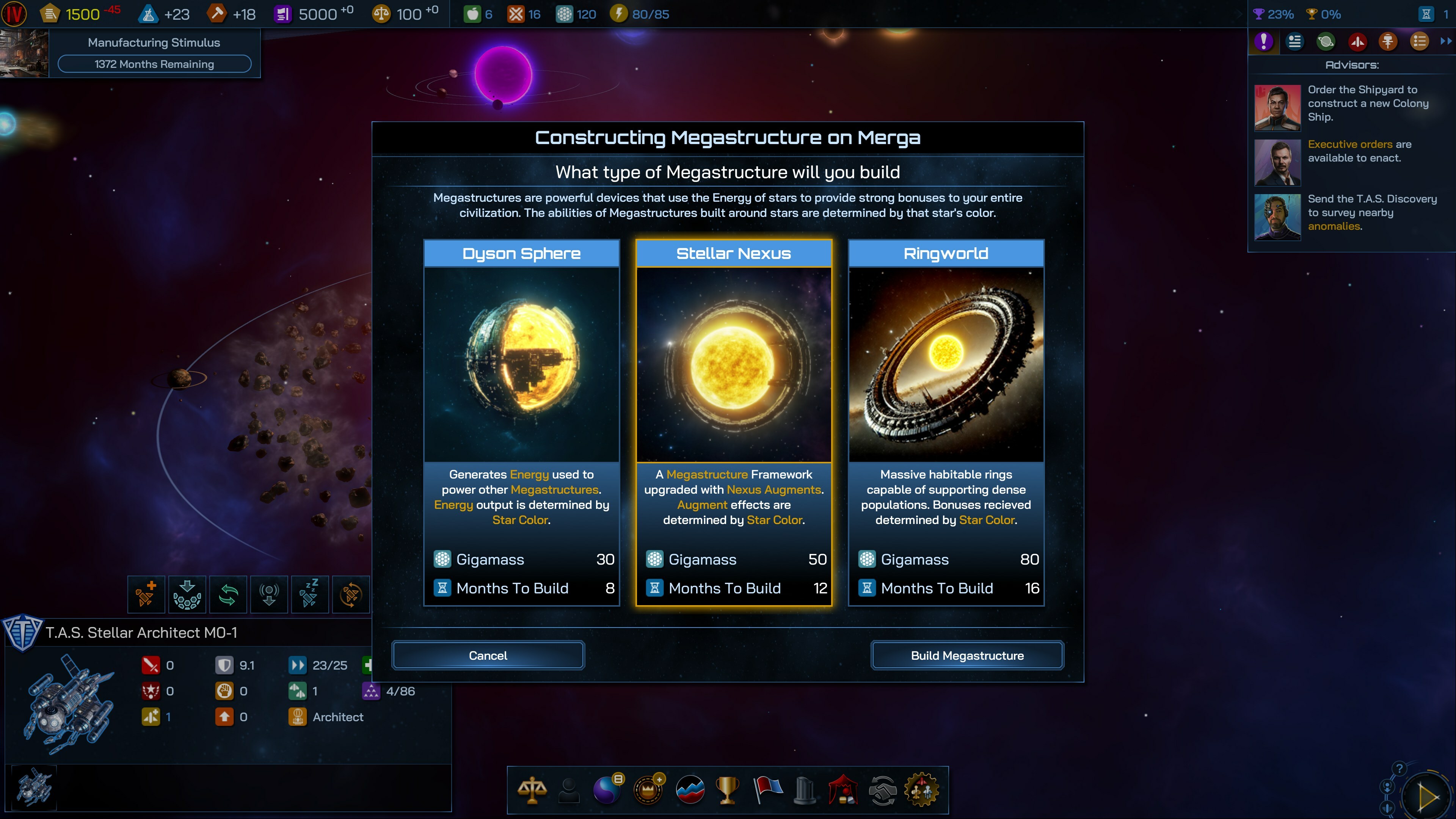Image resolution: width=1456 pixels, height=819 pixels.
Task: Click the sleeping ship sentry command icon
Action: (310, 594)
